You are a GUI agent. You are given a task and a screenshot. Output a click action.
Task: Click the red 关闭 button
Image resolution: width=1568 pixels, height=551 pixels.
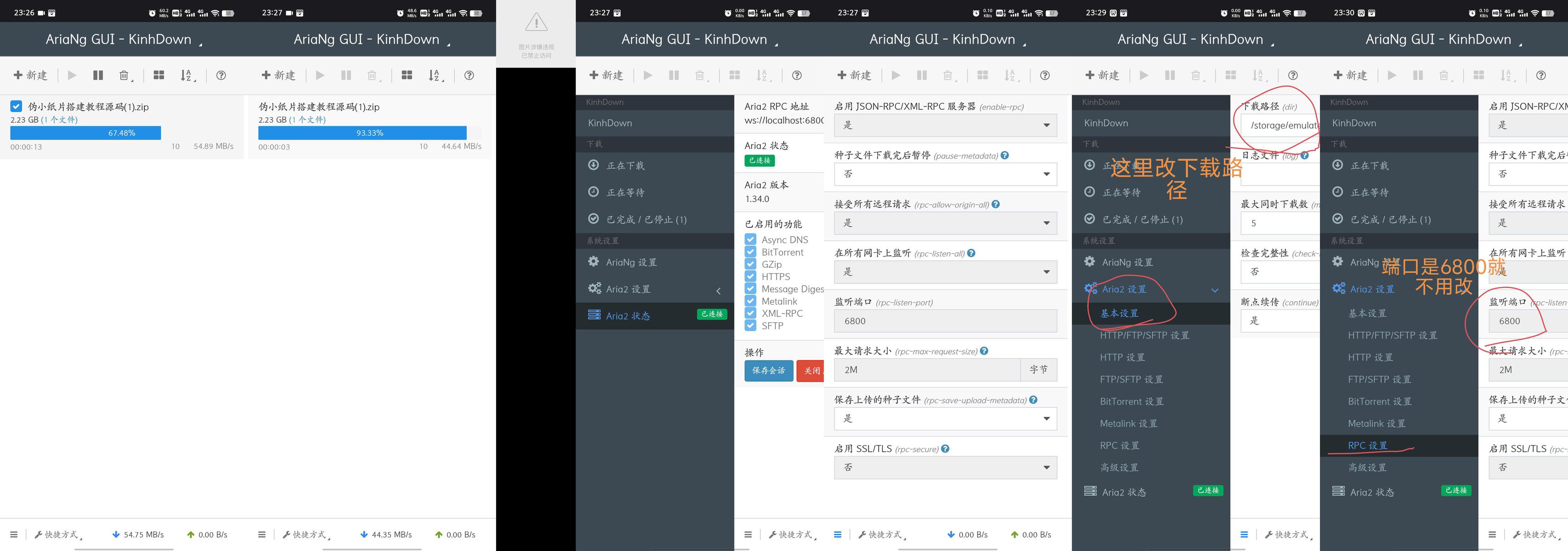pyautogui.click(x=811, y=371)
